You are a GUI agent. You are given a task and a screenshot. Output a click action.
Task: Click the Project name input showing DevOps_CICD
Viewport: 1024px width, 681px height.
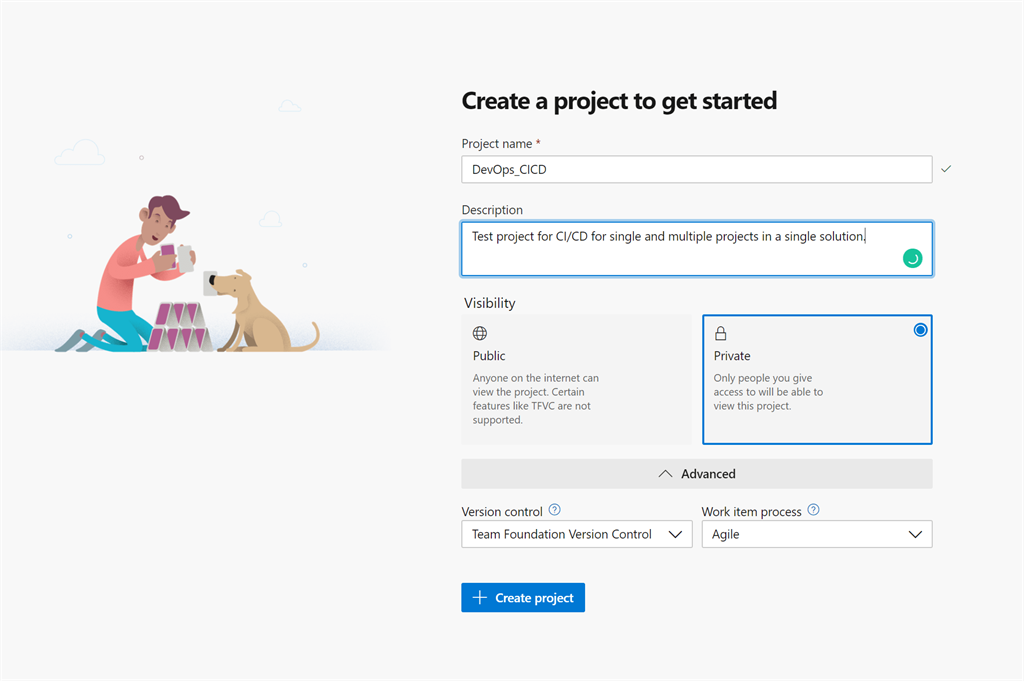point(697,169)
